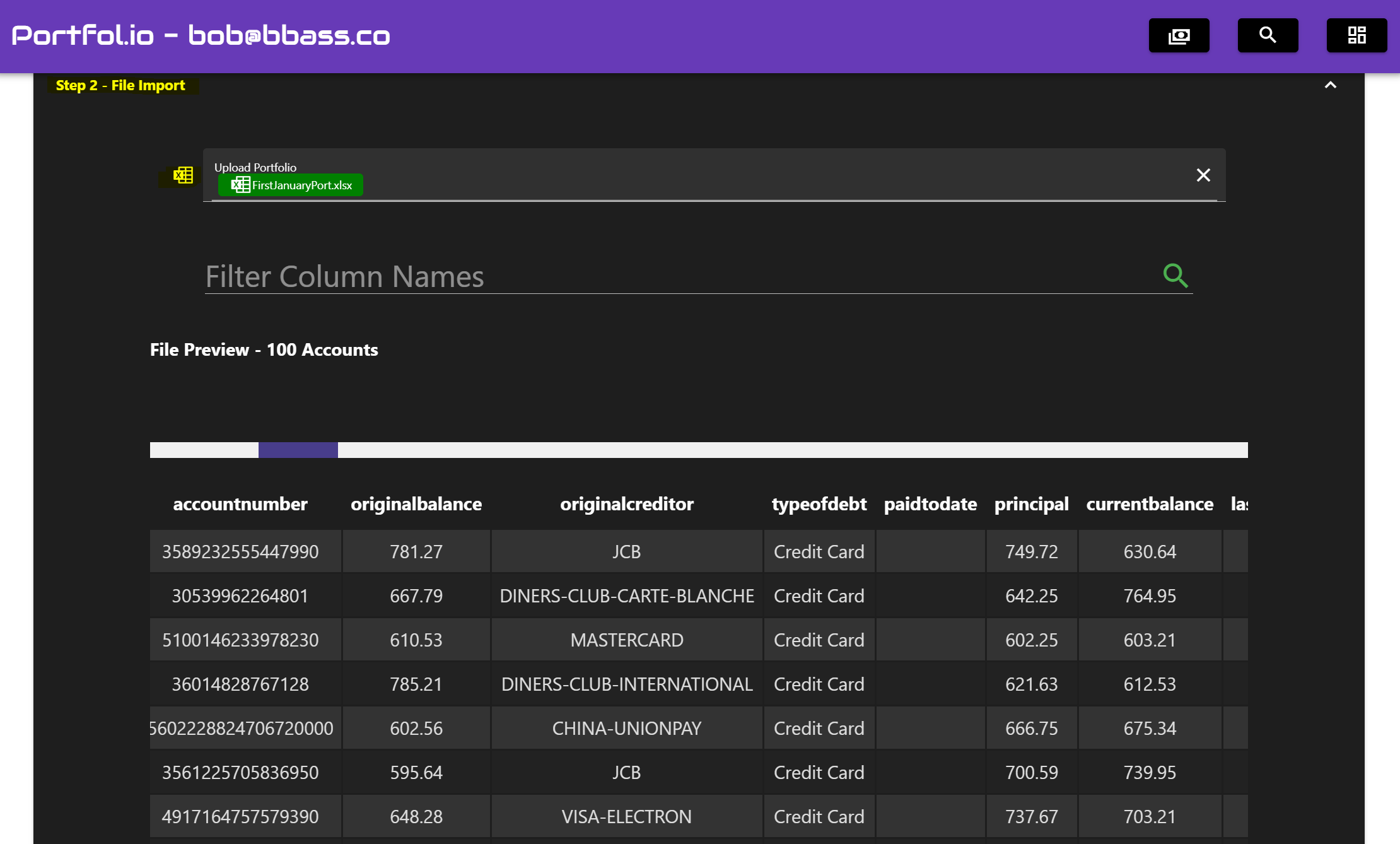Screen dimensions: 1400x844
Task: Click the Step 2 - File Import label
Action: point(120,85)
